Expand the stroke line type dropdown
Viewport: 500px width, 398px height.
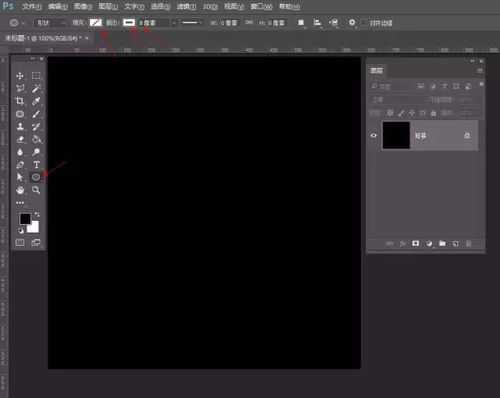pyautogui.click(x=191, y=23)
